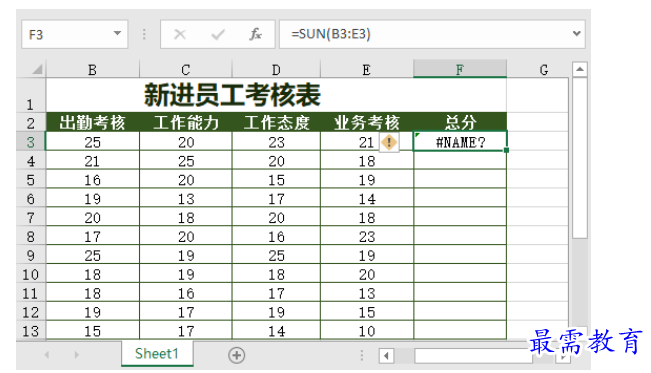Select row 2 header
651x373 pixels.
(x=31, y=122)
